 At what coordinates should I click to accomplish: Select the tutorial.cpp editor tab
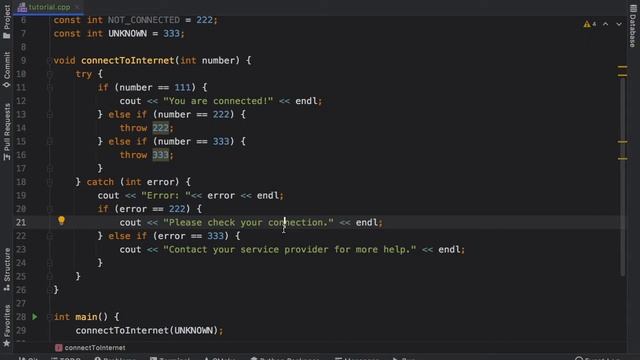point(48,7)
